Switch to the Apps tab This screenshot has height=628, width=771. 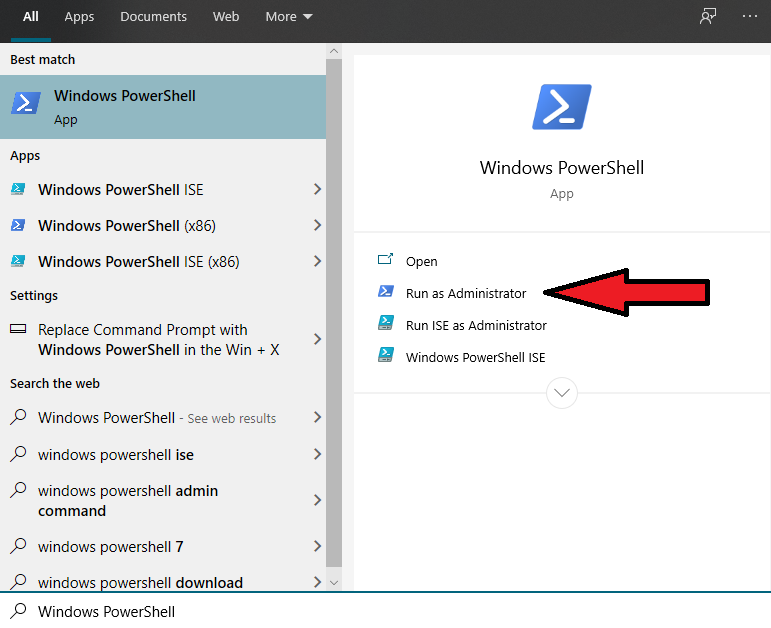[79, 17]
